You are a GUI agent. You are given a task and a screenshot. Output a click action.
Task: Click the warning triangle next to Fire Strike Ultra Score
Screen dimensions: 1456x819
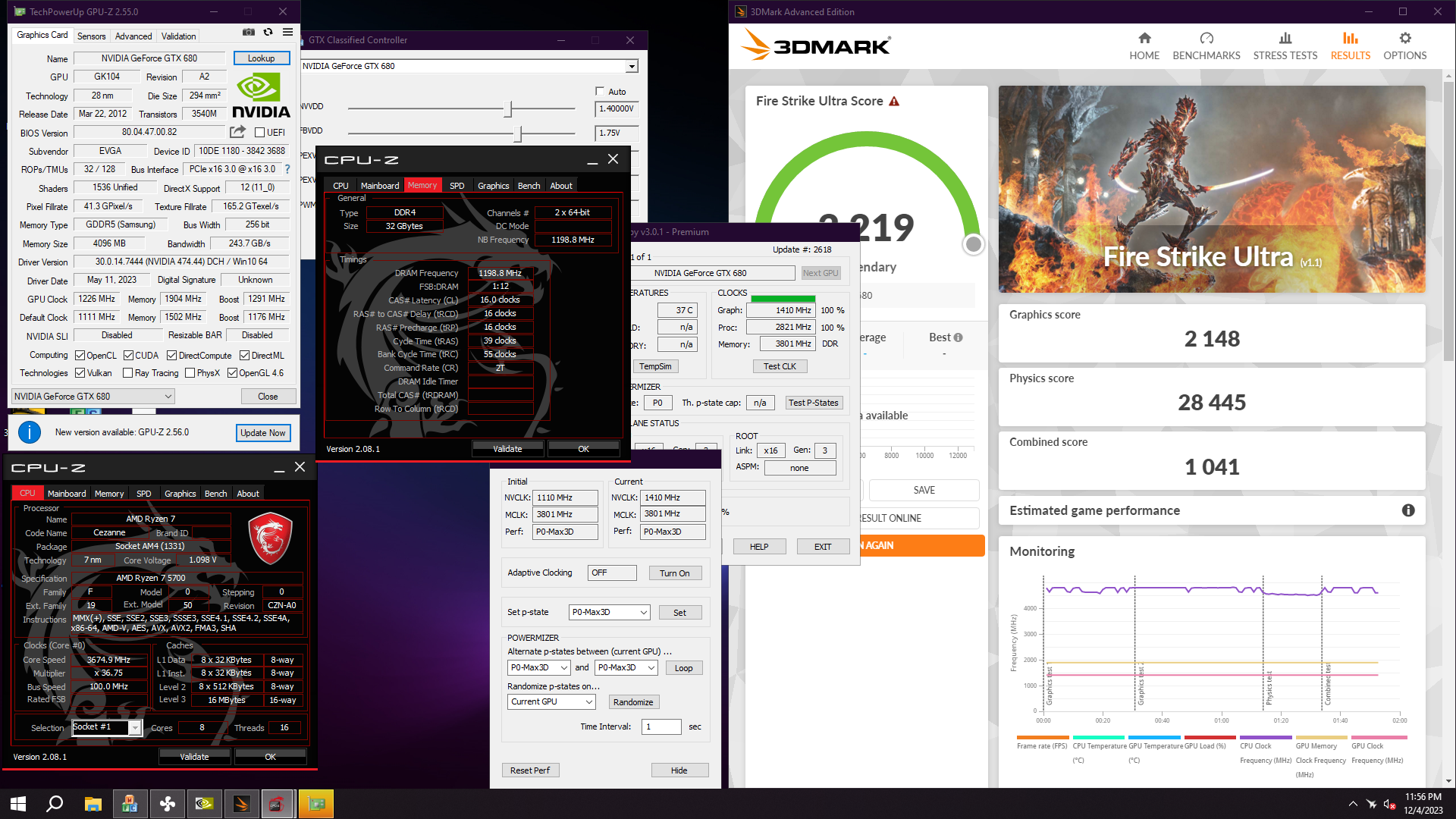pos(894,102)
